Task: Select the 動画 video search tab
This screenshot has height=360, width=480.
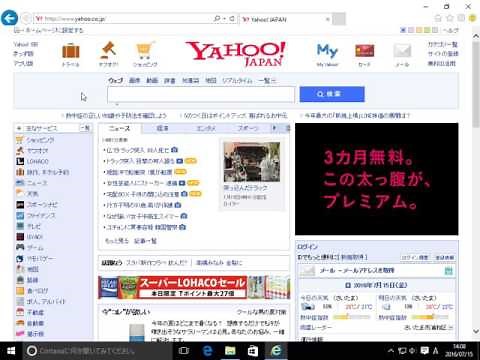Action: (152, 80)
